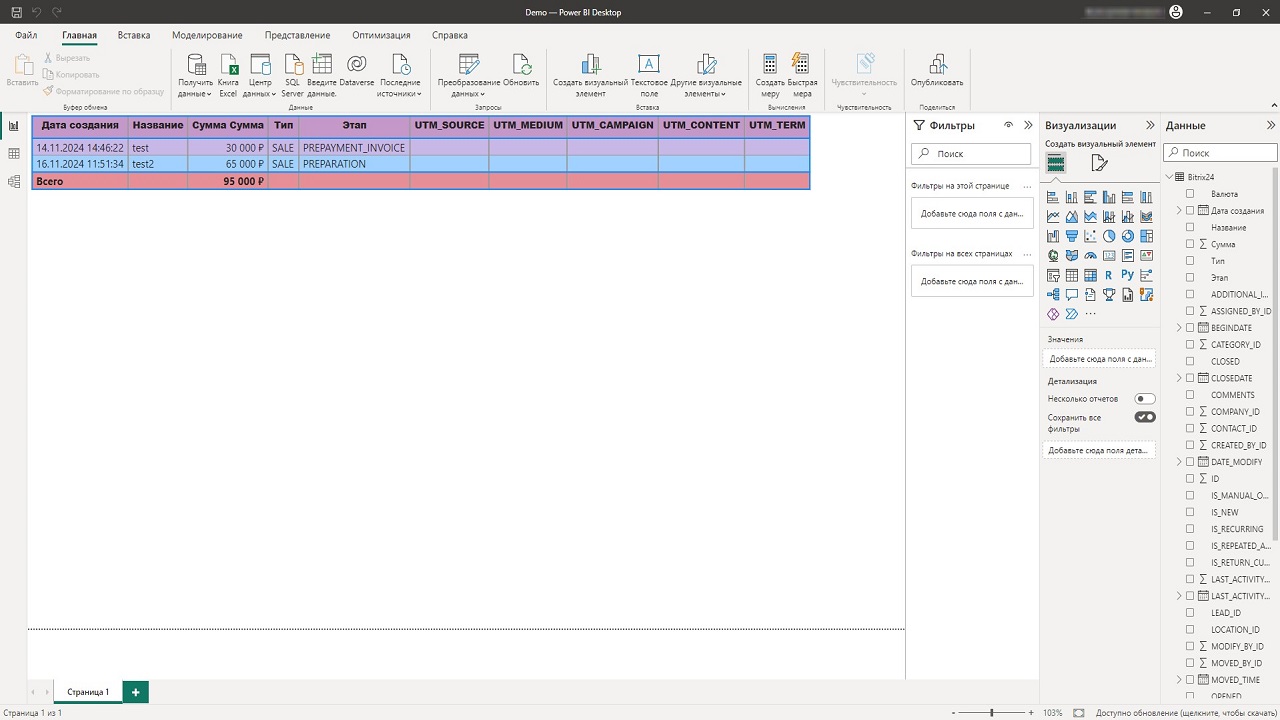1280x720 pixels.
Task: Click the SQL Server data source icon
Action: [292, 66]
